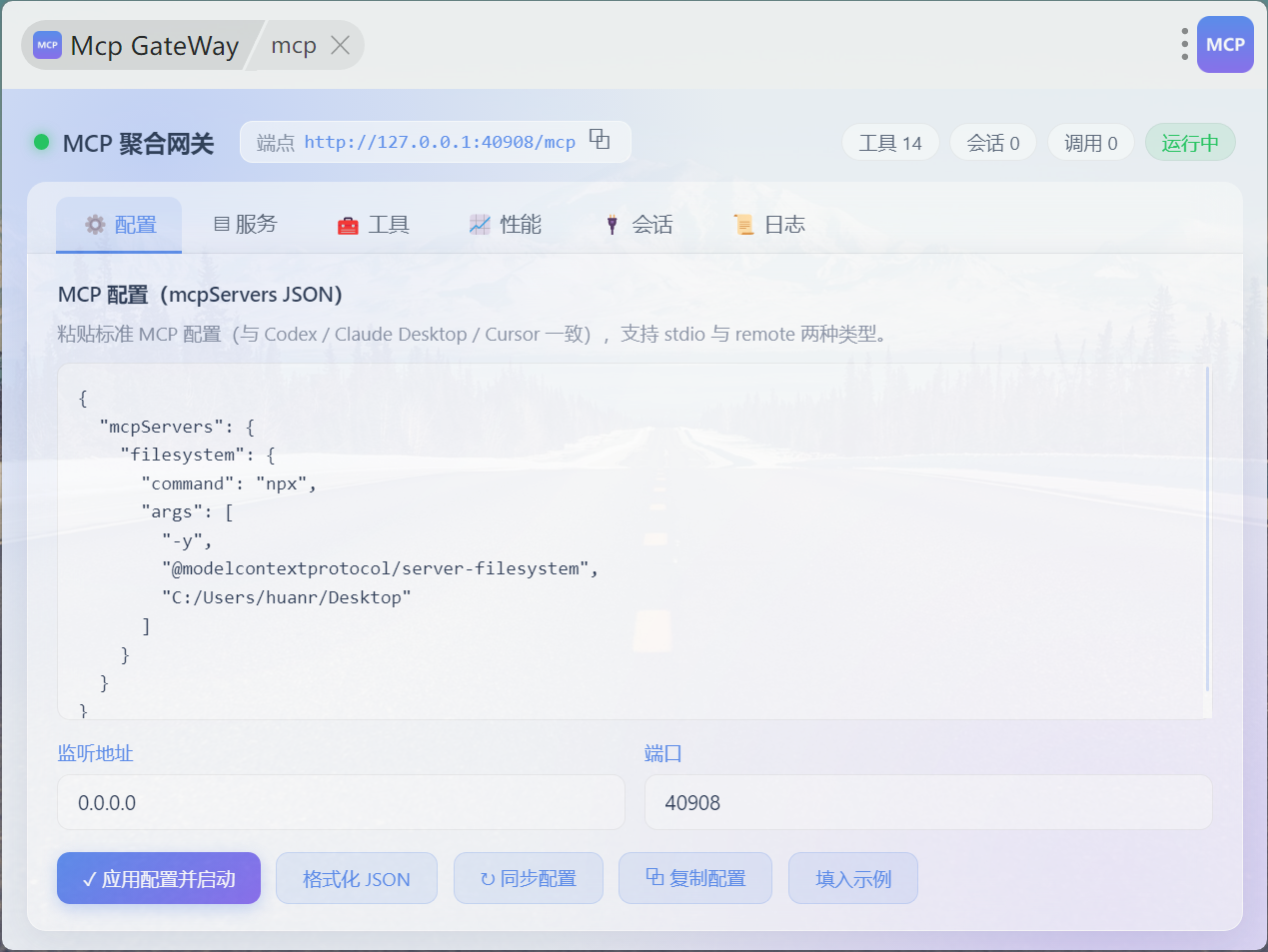
Task: Click inside the mcpServers JSON editor
Action: (x=634, y=540)
